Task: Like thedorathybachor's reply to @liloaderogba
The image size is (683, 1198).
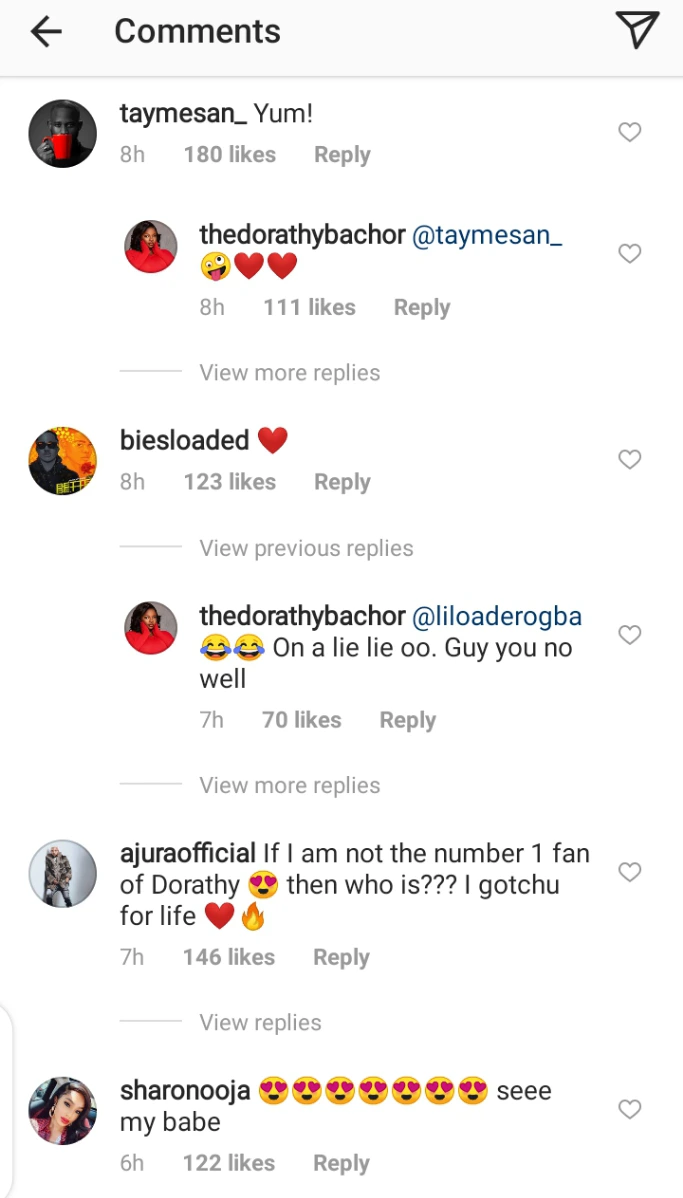Action: (629, 635)
